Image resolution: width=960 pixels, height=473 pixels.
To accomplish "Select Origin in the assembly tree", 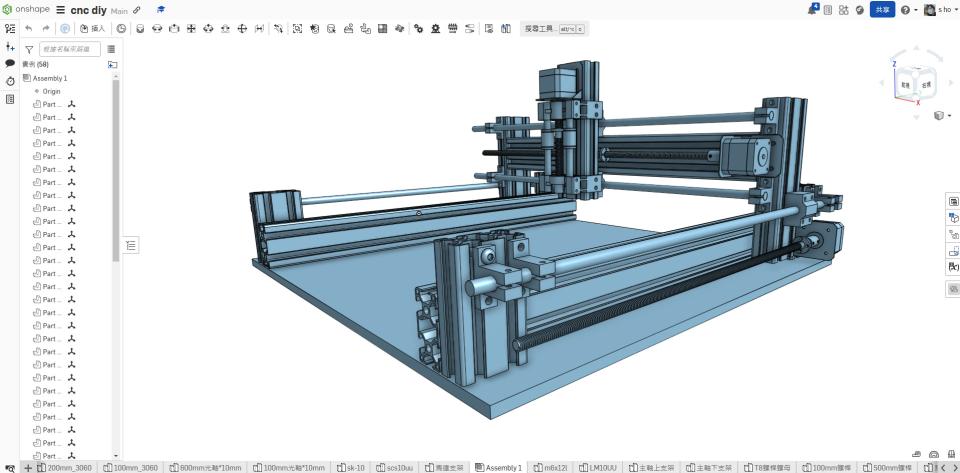I will (x=51, y=91).
